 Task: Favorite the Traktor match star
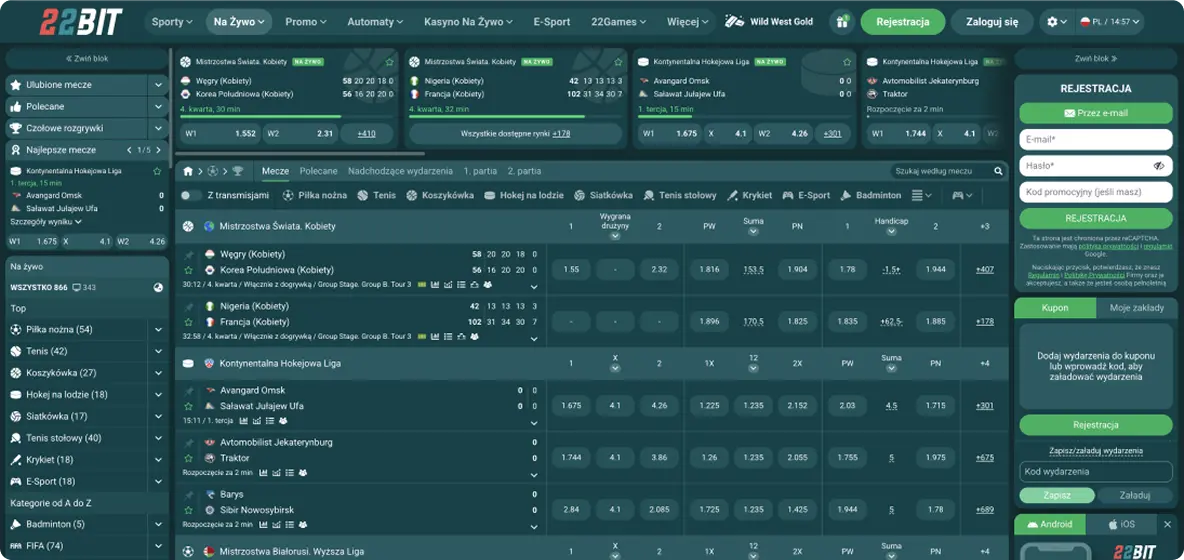189,458
